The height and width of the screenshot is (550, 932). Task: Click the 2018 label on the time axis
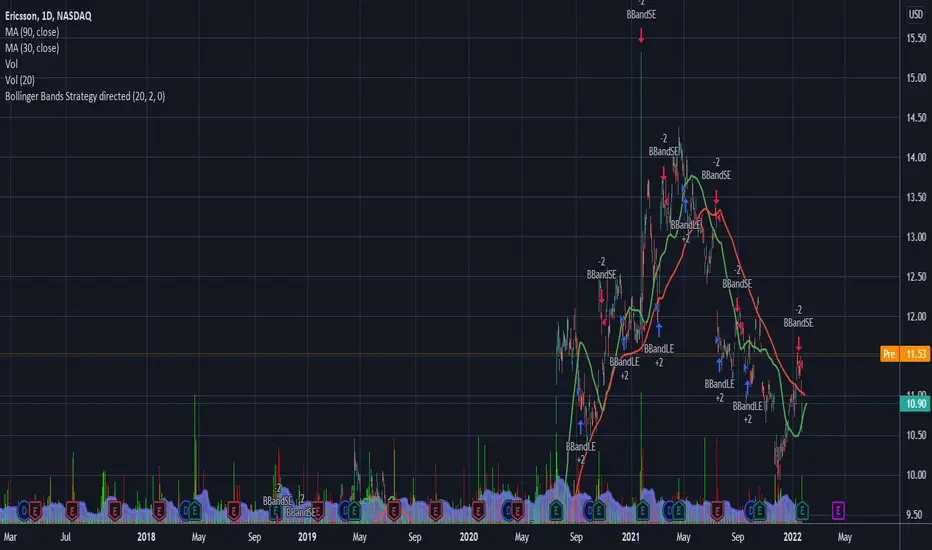click(x=146, y=537)
